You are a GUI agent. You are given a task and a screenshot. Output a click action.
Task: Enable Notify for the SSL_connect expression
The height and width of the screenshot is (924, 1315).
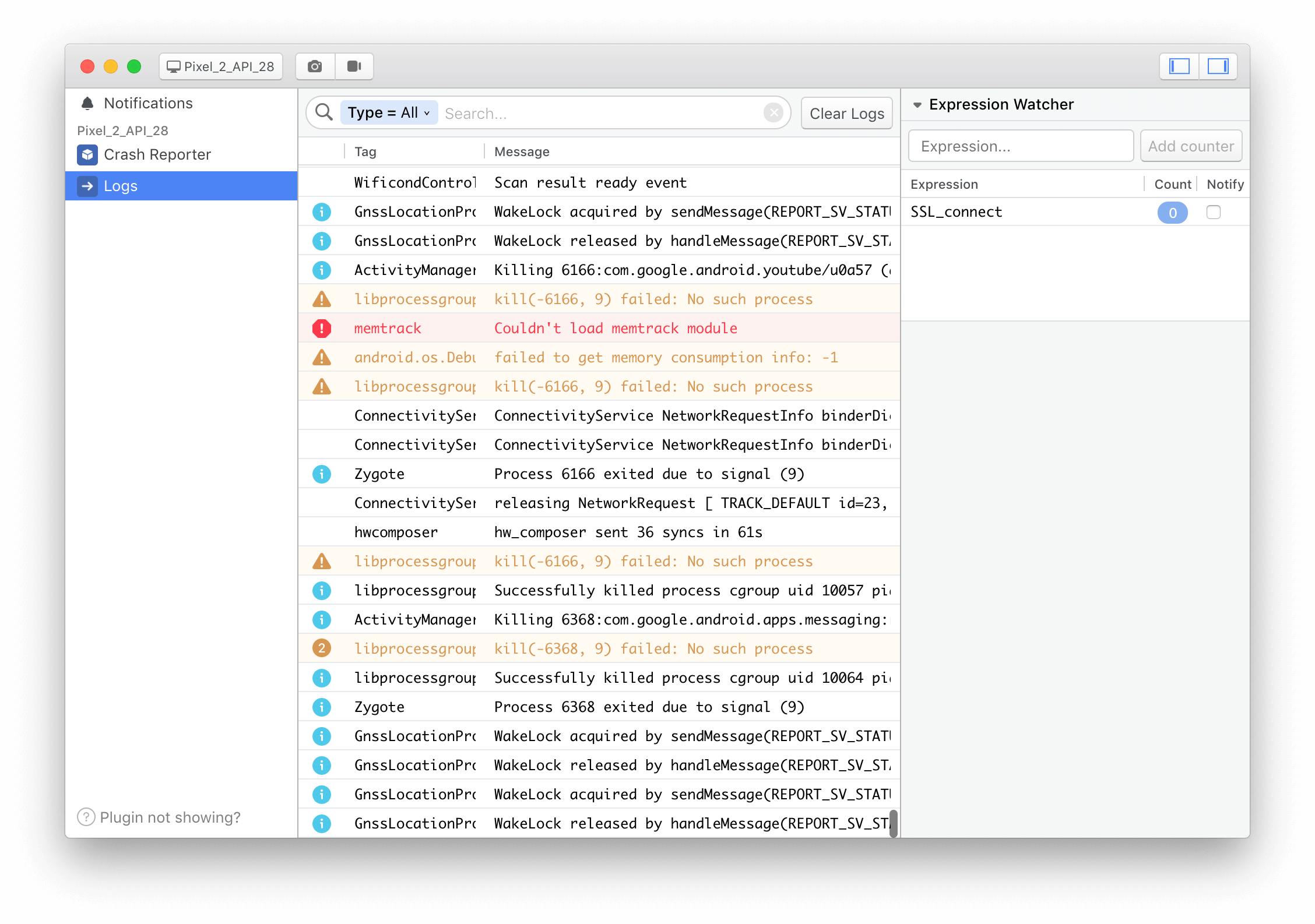(x=1214, y=213)
